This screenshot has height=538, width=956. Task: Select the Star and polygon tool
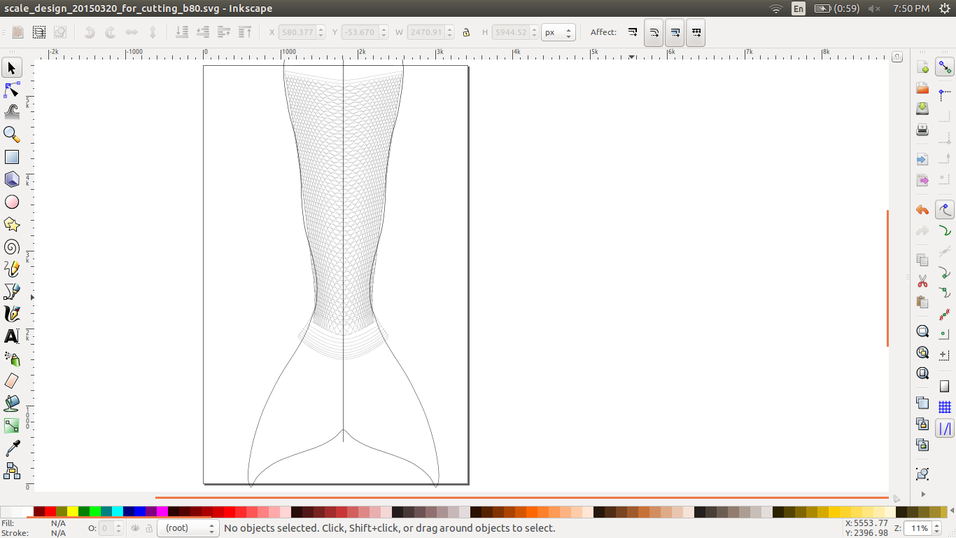click(x=12, y=224)
